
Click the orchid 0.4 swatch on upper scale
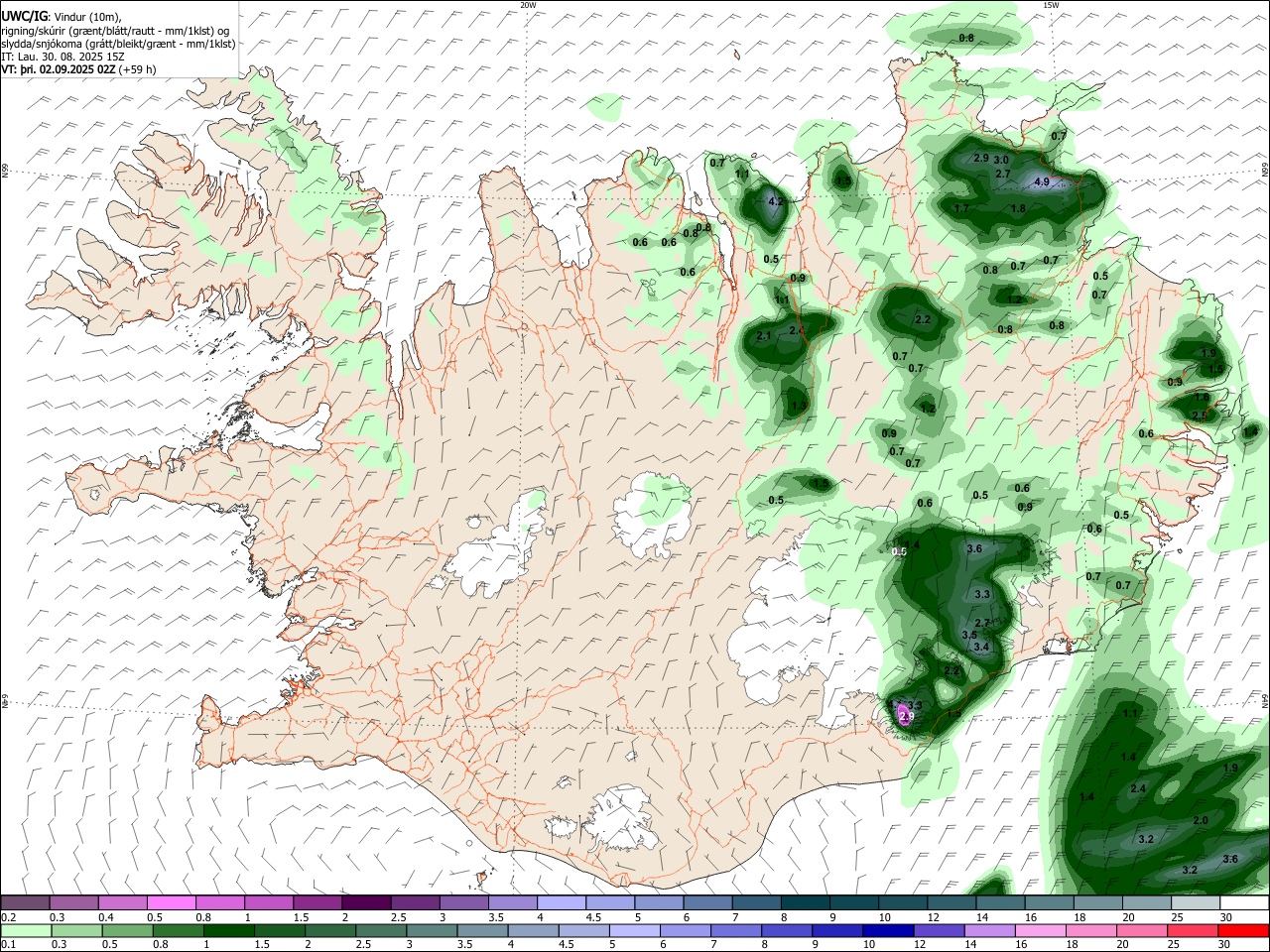122,903
